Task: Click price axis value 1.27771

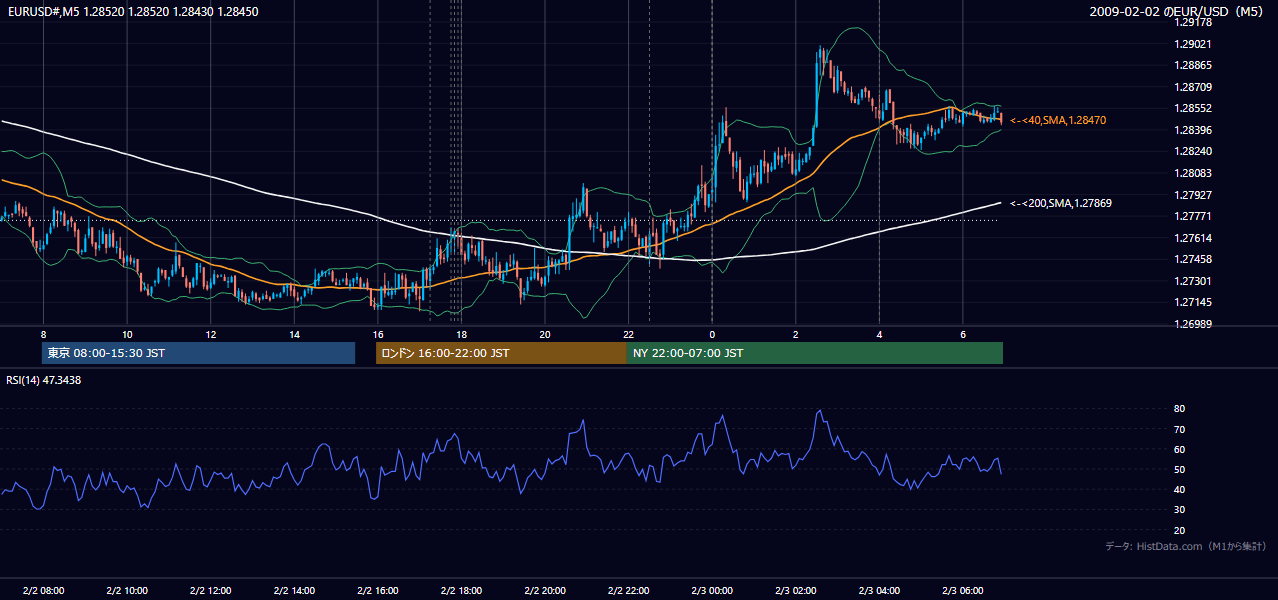Action: coord(1194,216)
